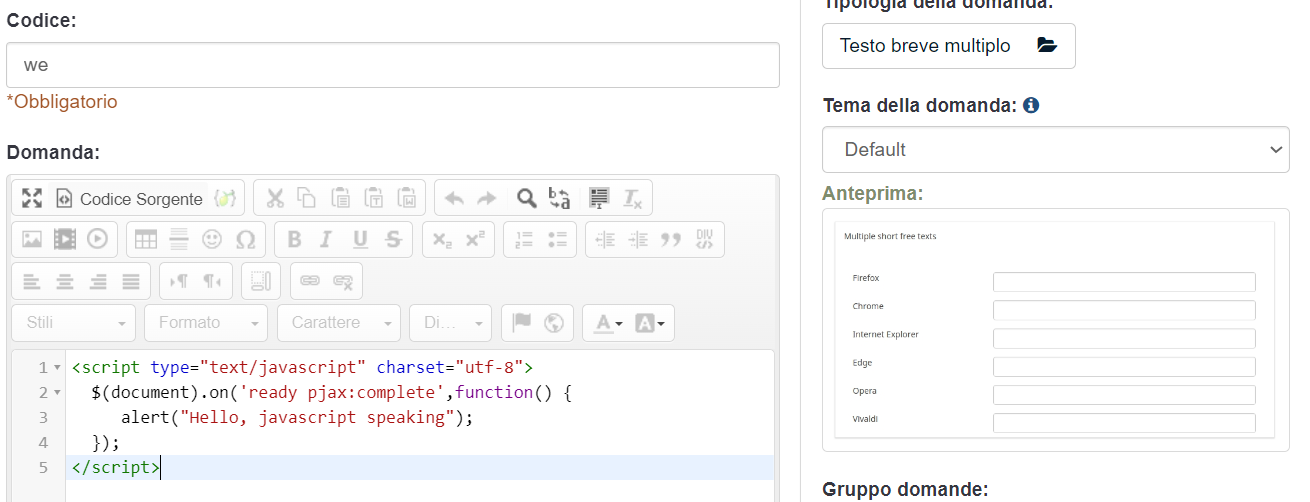Click the insert link icon
The image size is (1310, 502).
tap(310, 281)
